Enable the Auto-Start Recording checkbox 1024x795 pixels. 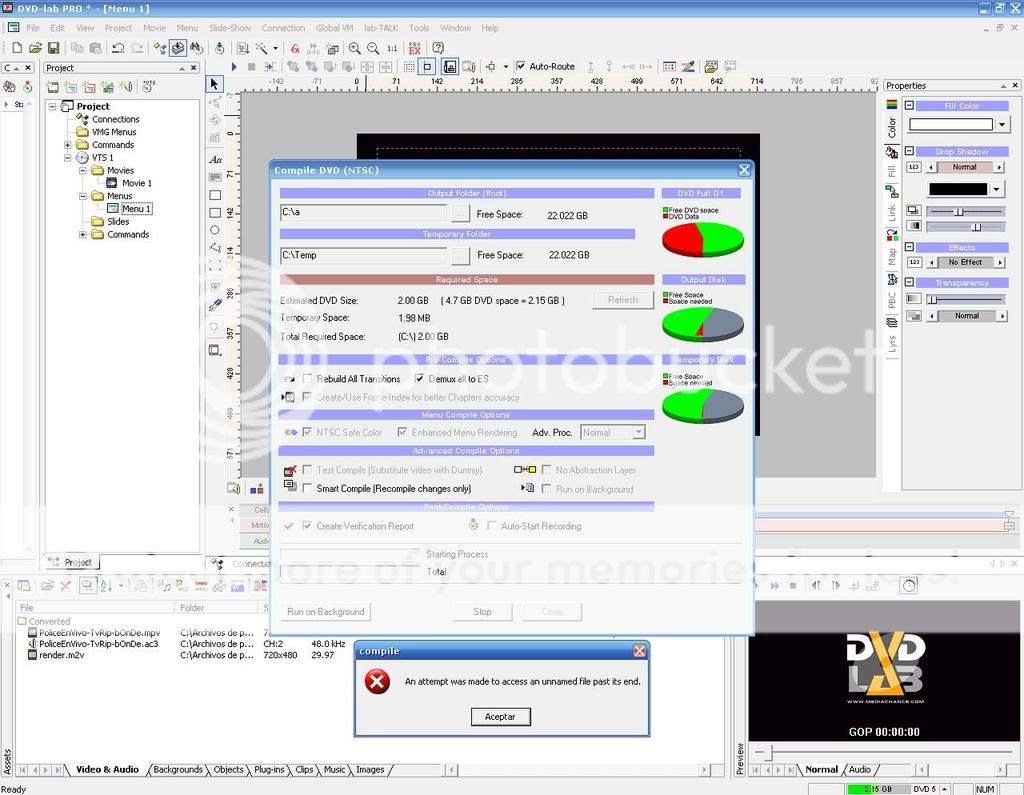click(492, 526)
